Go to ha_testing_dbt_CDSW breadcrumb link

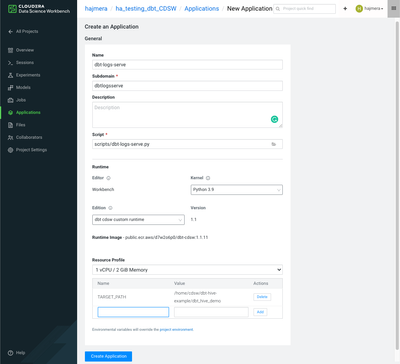146,9
